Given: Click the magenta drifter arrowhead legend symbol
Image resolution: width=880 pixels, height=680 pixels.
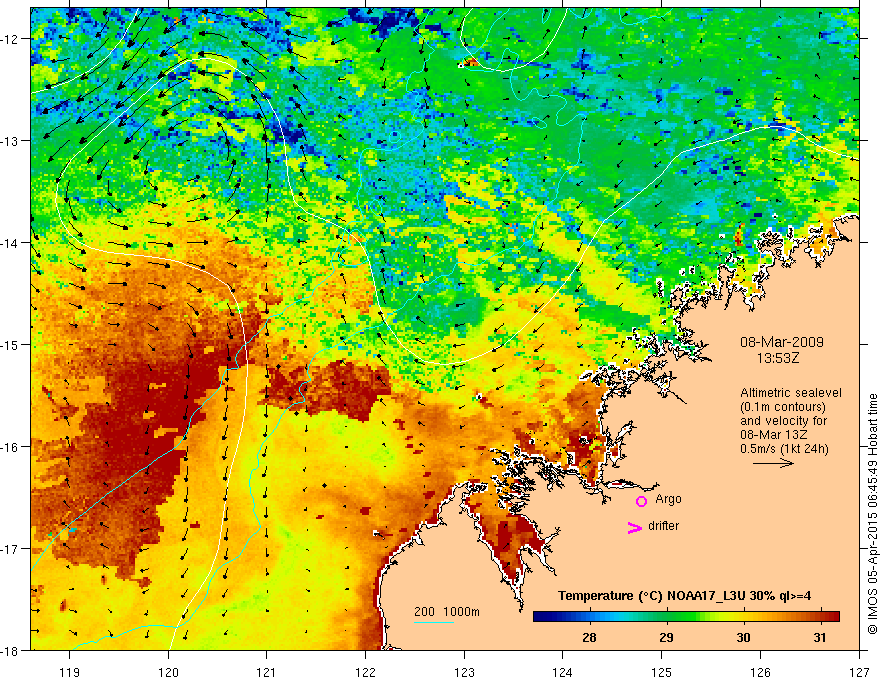Looking at the screenshot, I should click(x=635, y=527).
